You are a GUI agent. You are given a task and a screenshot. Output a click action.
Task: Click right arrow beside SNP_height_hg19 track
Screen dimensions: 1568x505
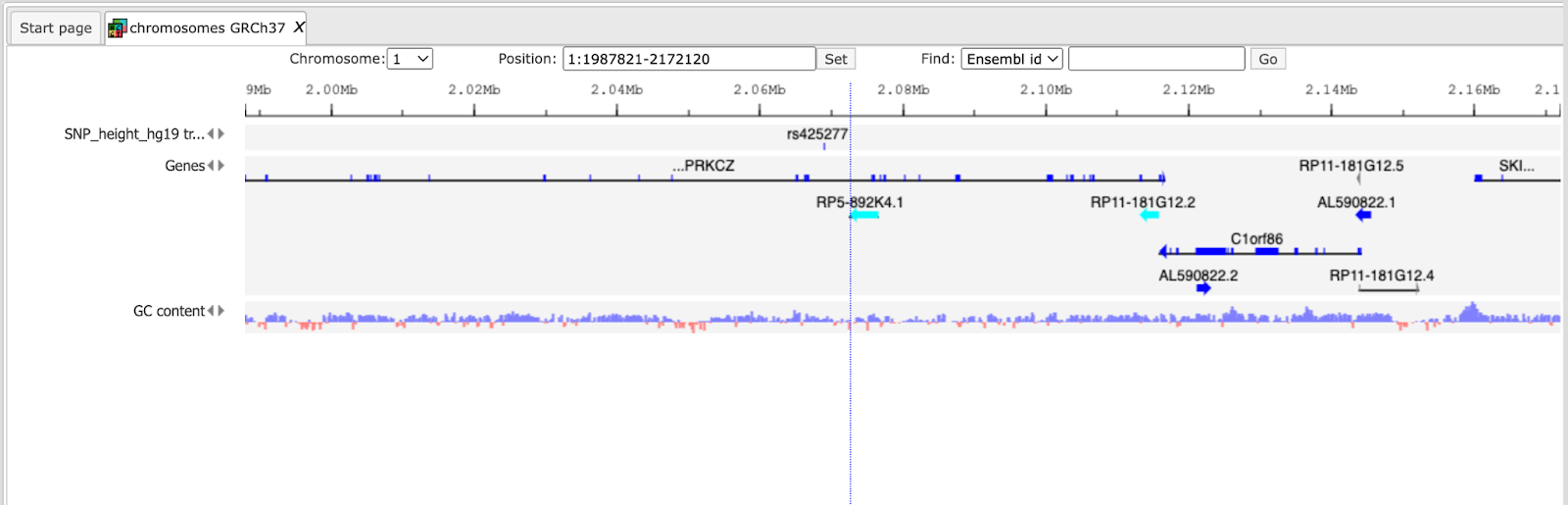pos(221,134)
